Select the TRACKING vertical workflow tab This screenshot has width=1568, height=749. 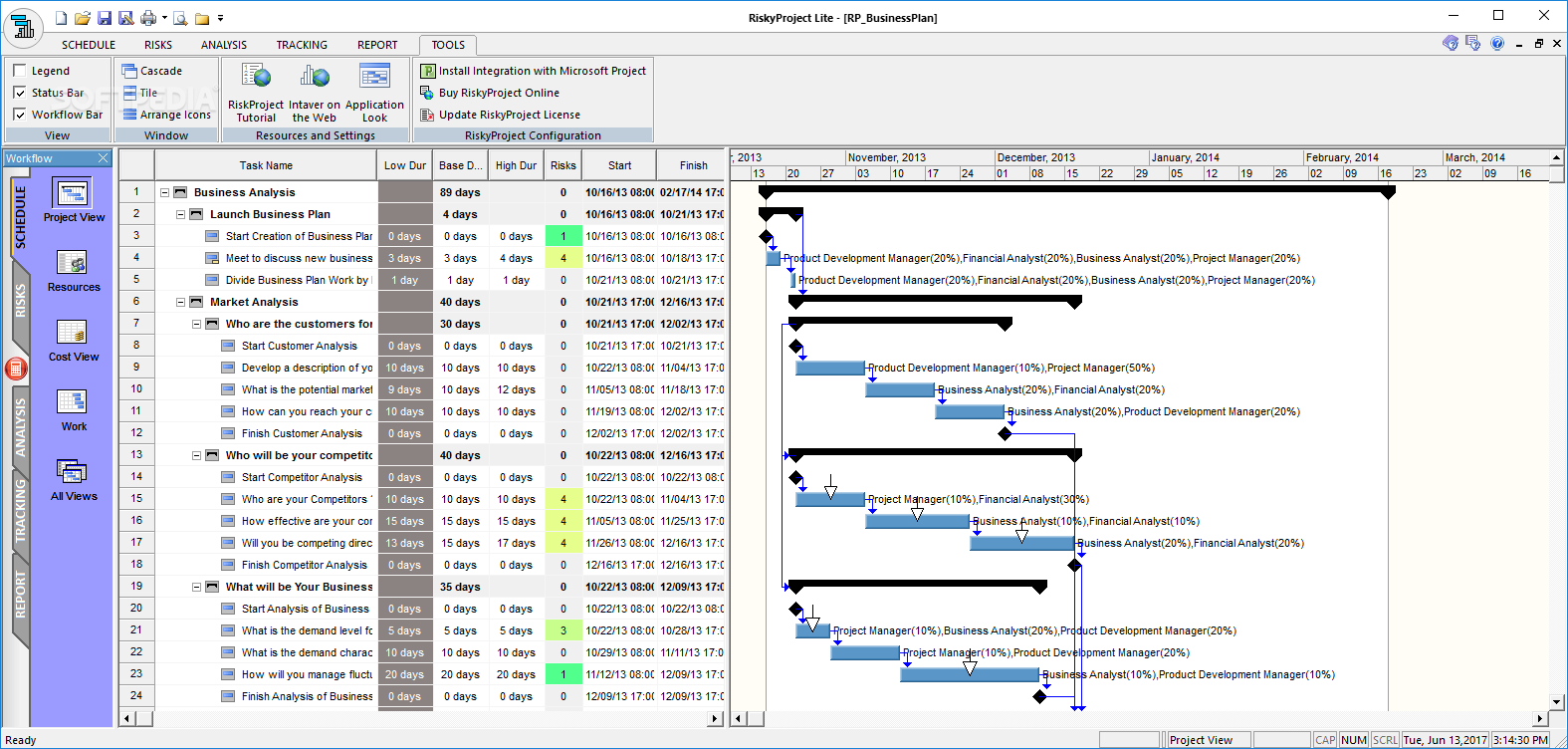[20, 511]
